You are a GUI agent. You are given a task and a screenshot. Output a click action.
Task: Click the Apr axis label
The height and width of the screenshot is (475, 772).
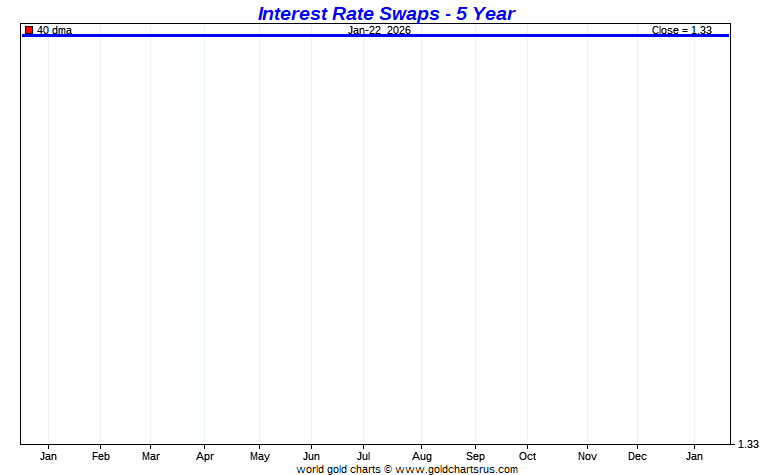click(205, 456)
